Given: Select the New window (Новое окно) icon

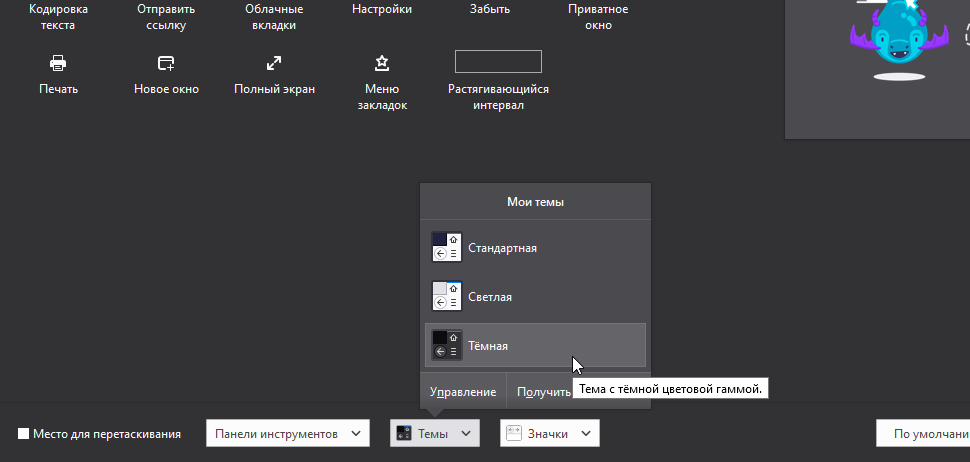Looking at the screenshot, I should point(166,63).
